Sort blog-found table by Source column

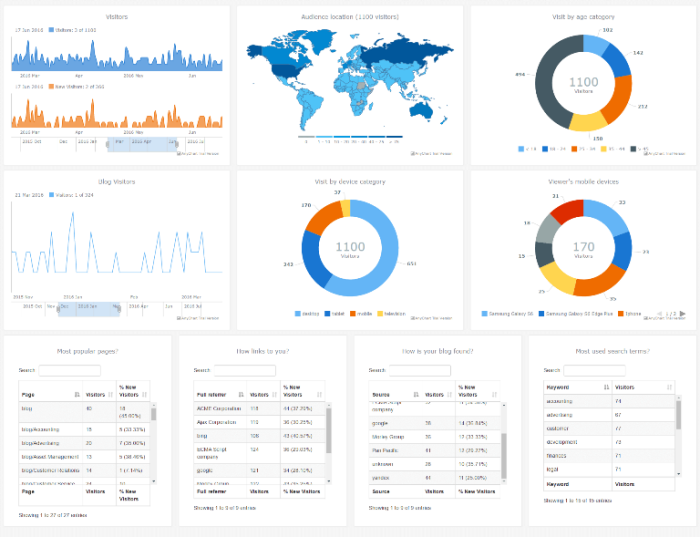tap(395, 395)
